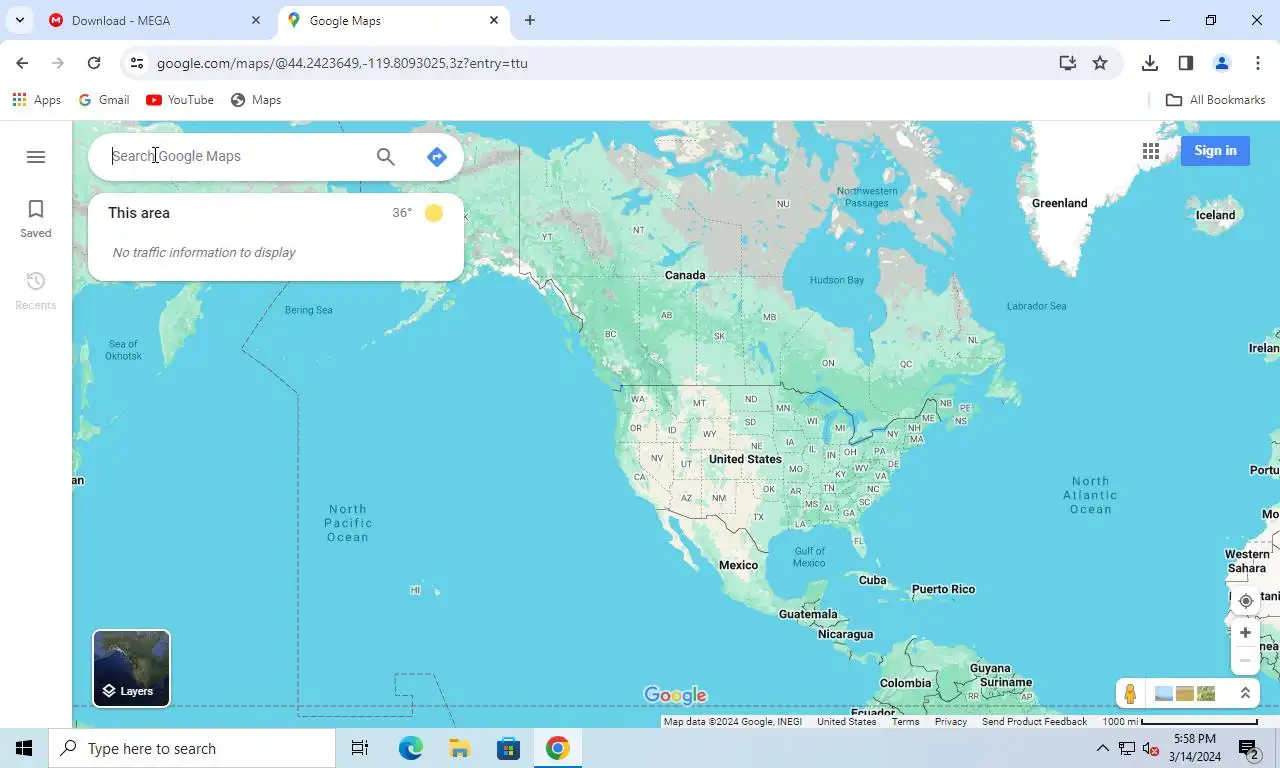Open the Windows Start menu
The height and width of the screenshot is (768, 1280).
click(24, 748)
